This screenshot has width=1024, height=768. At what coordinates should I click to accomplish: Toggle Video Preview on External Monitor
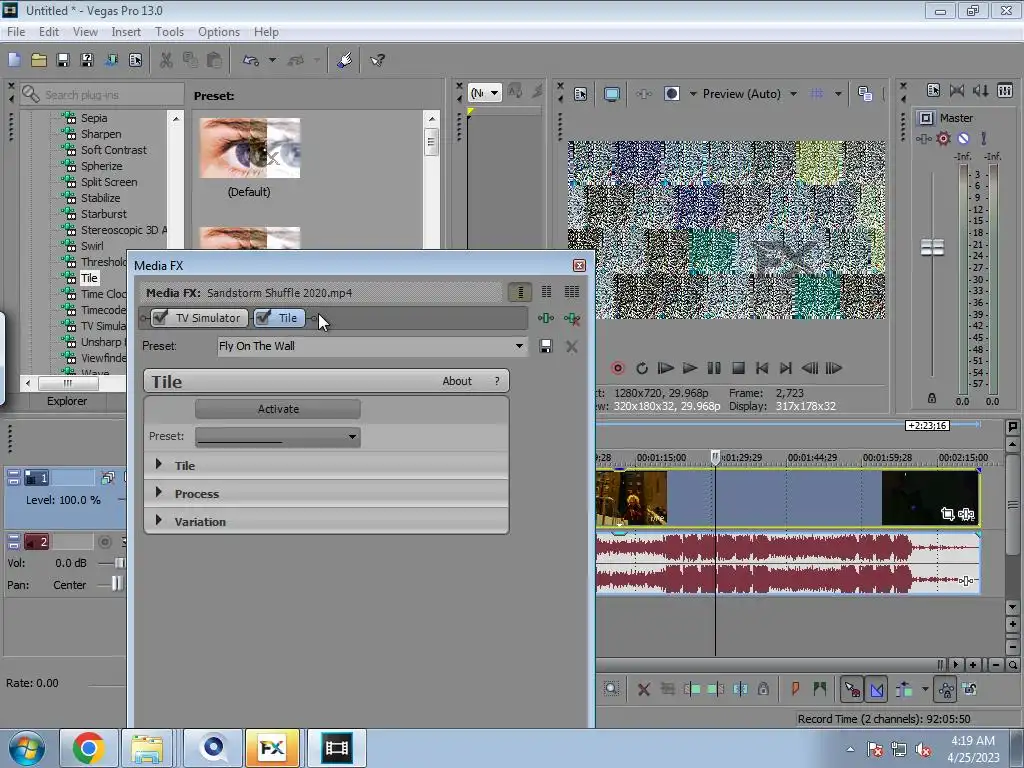coord(612,94)
